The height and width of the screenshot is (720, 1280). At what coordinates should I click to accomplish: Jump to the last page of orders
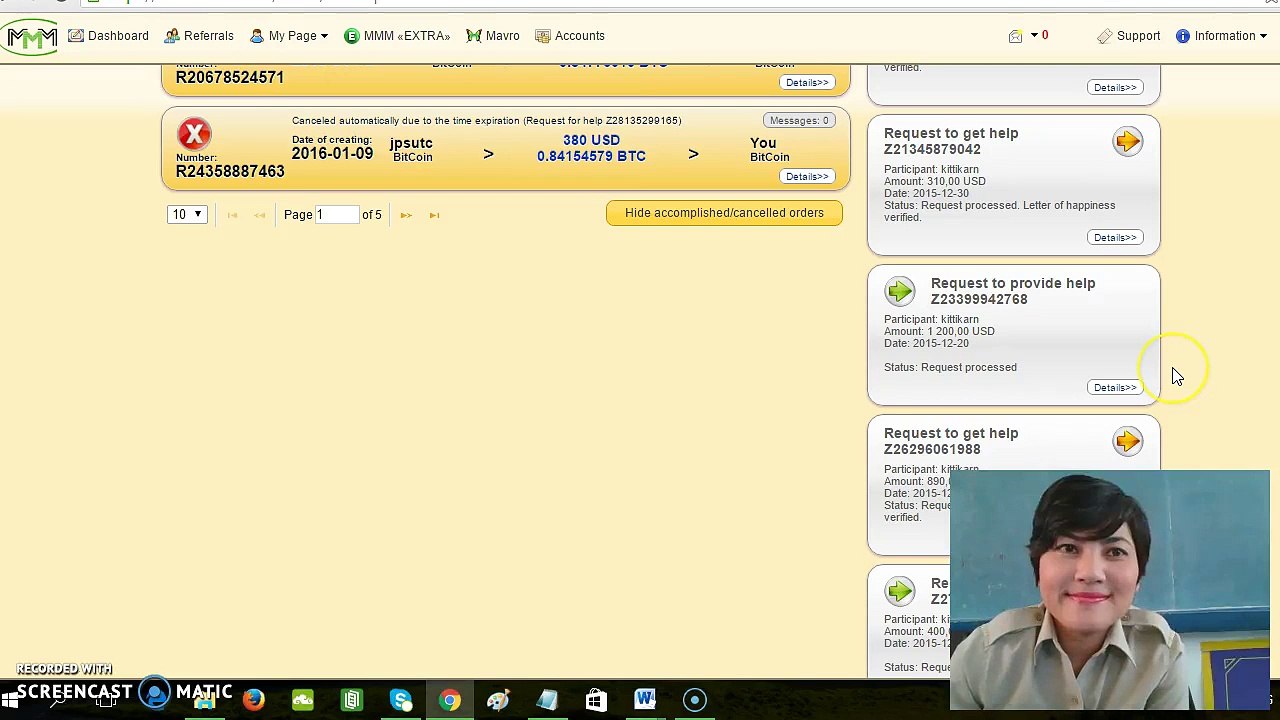434,215
